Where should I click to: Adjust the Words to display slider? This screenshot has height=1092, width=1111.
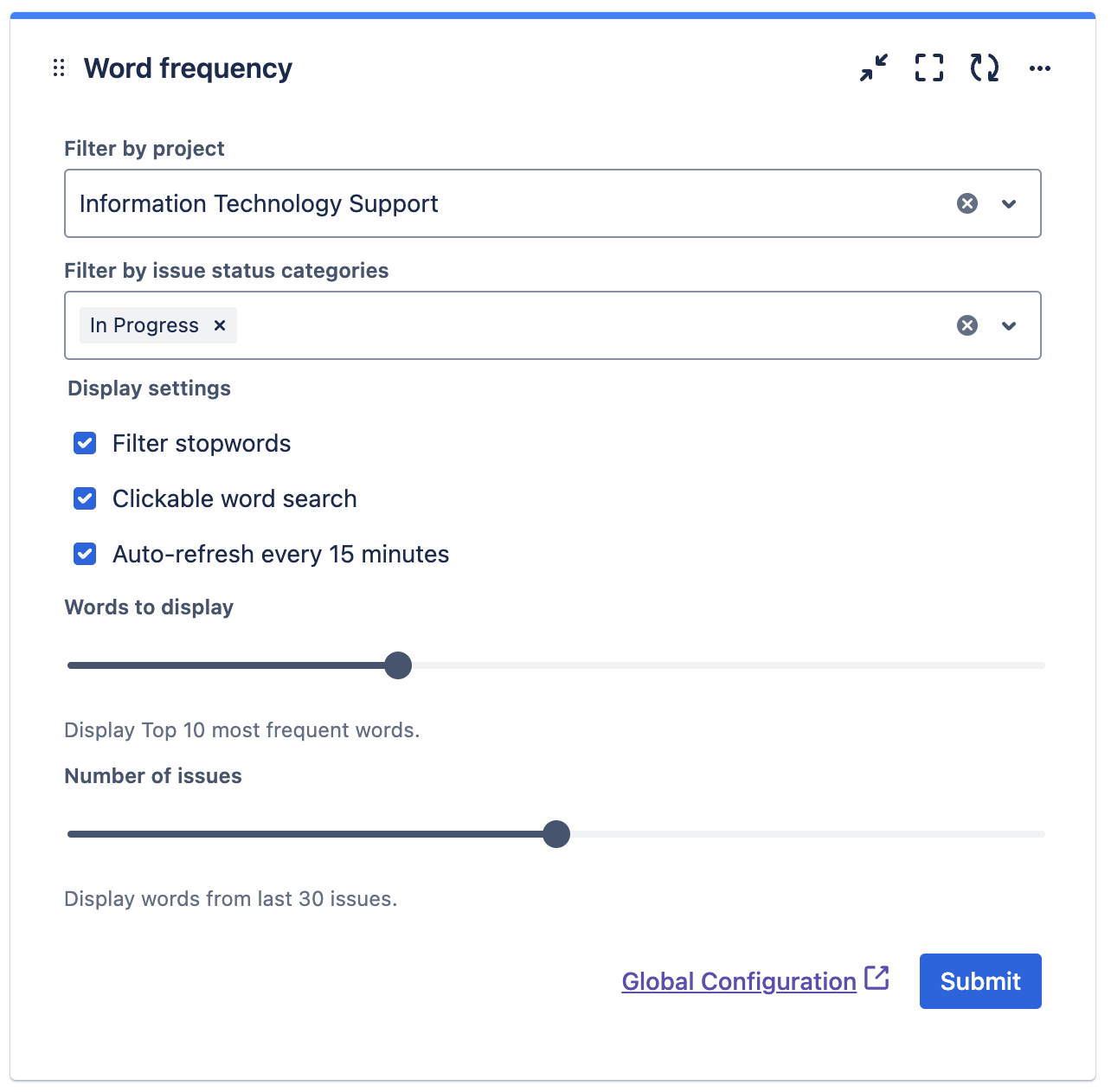(398, 665)
